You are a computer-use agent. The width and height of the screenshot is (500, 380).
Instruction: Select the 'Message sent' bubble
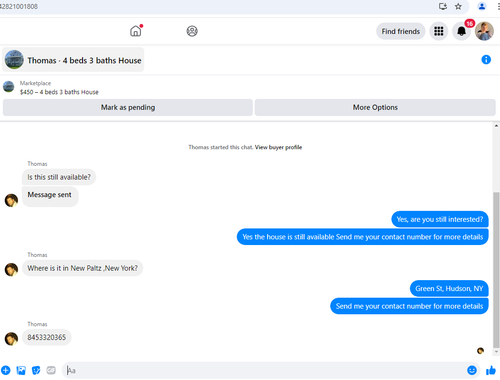(50, 196)
